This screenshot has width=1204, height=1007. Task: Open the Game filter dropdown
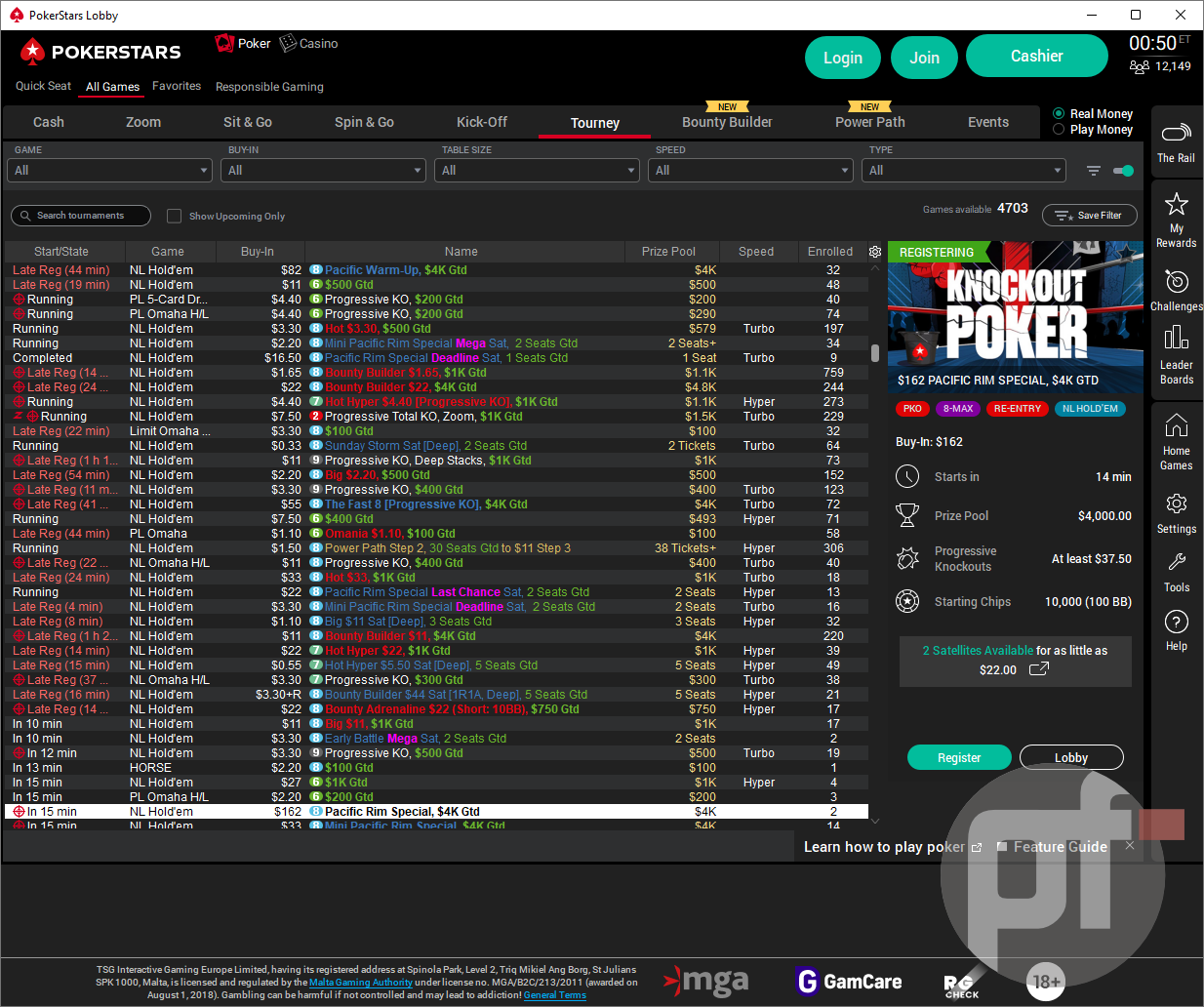pyautogui.click(x=110, y=170)
